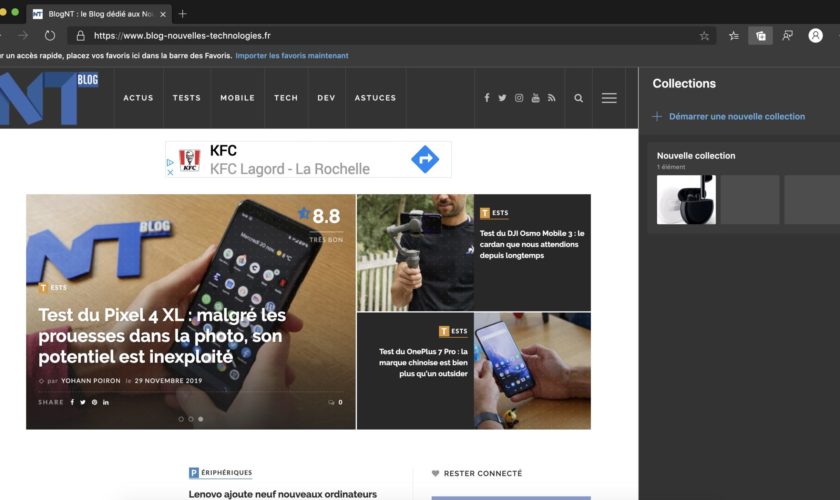
Task: Open the YouTube icon in site header
Action: (x=535, y=98)
